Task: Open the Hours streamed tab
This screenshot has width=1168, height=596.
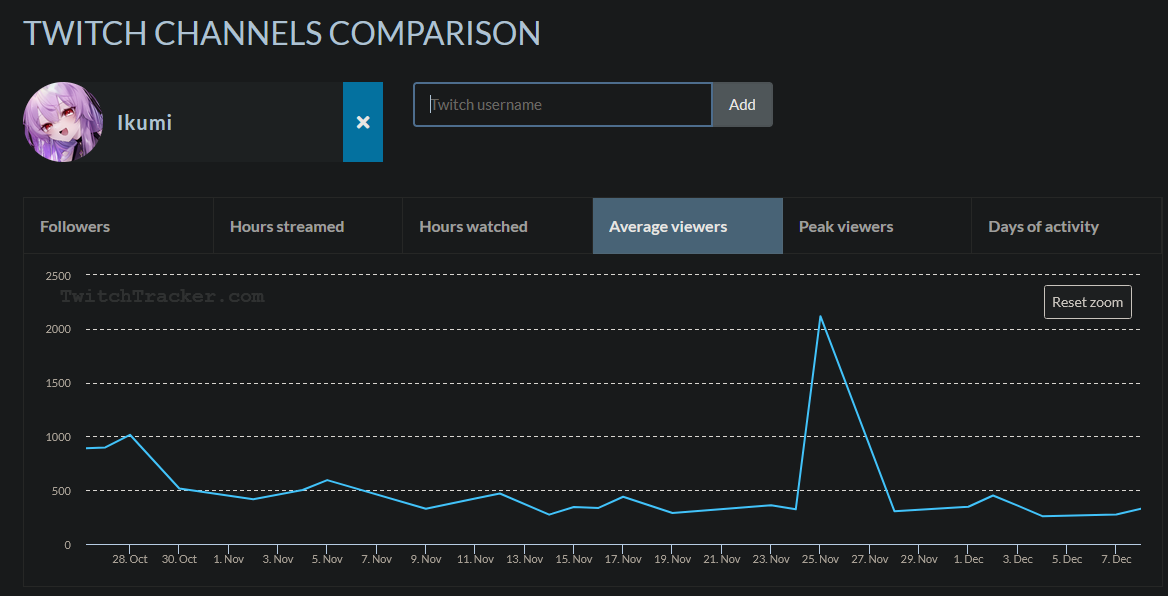Action: [x=308, y=226]
